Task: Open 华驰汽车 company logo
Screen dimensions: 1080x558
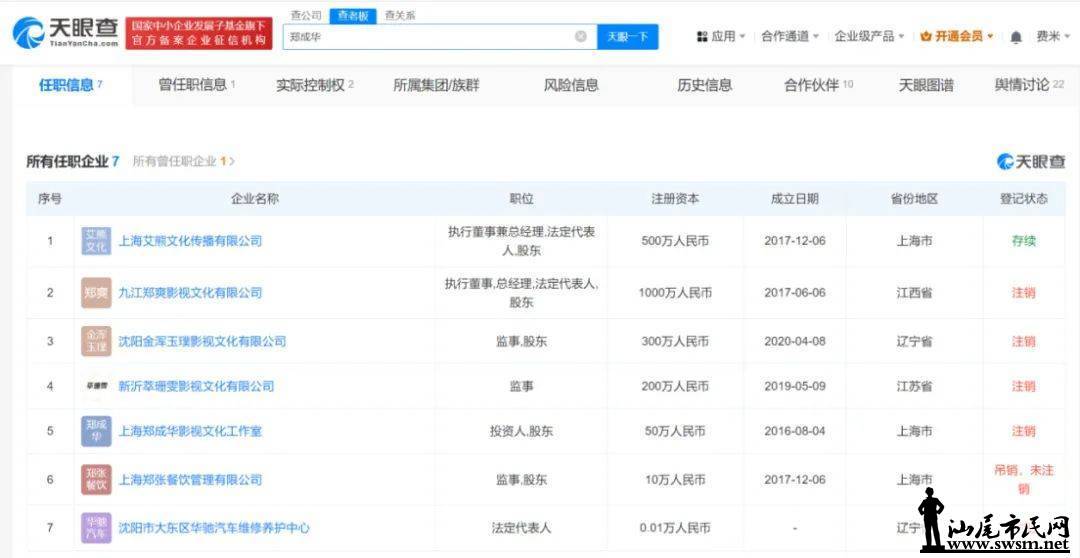Action: 96,528
